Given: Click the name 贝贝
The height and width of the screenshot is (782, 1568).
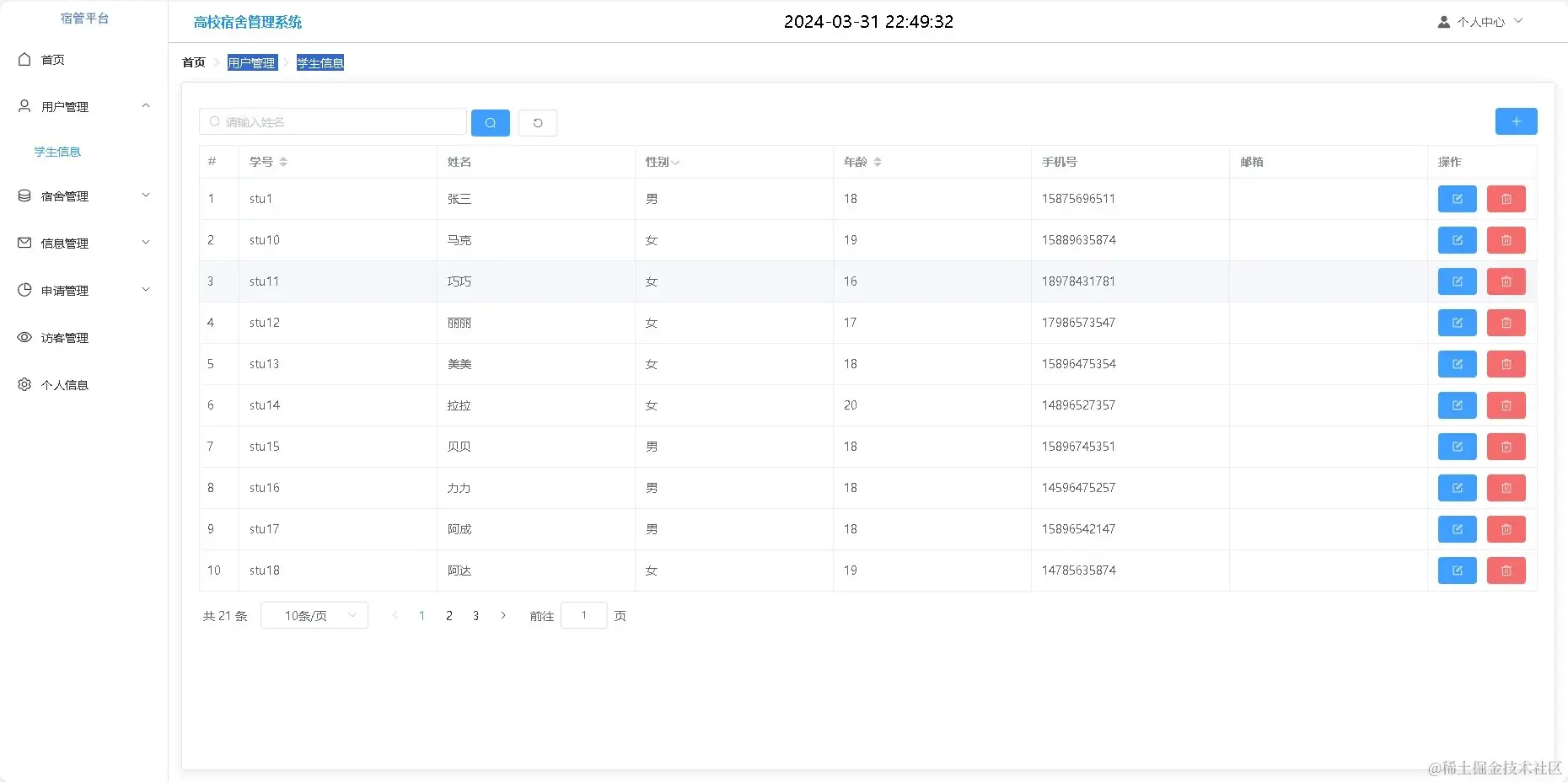Looking at the screenshot, I should pos(459,447).
